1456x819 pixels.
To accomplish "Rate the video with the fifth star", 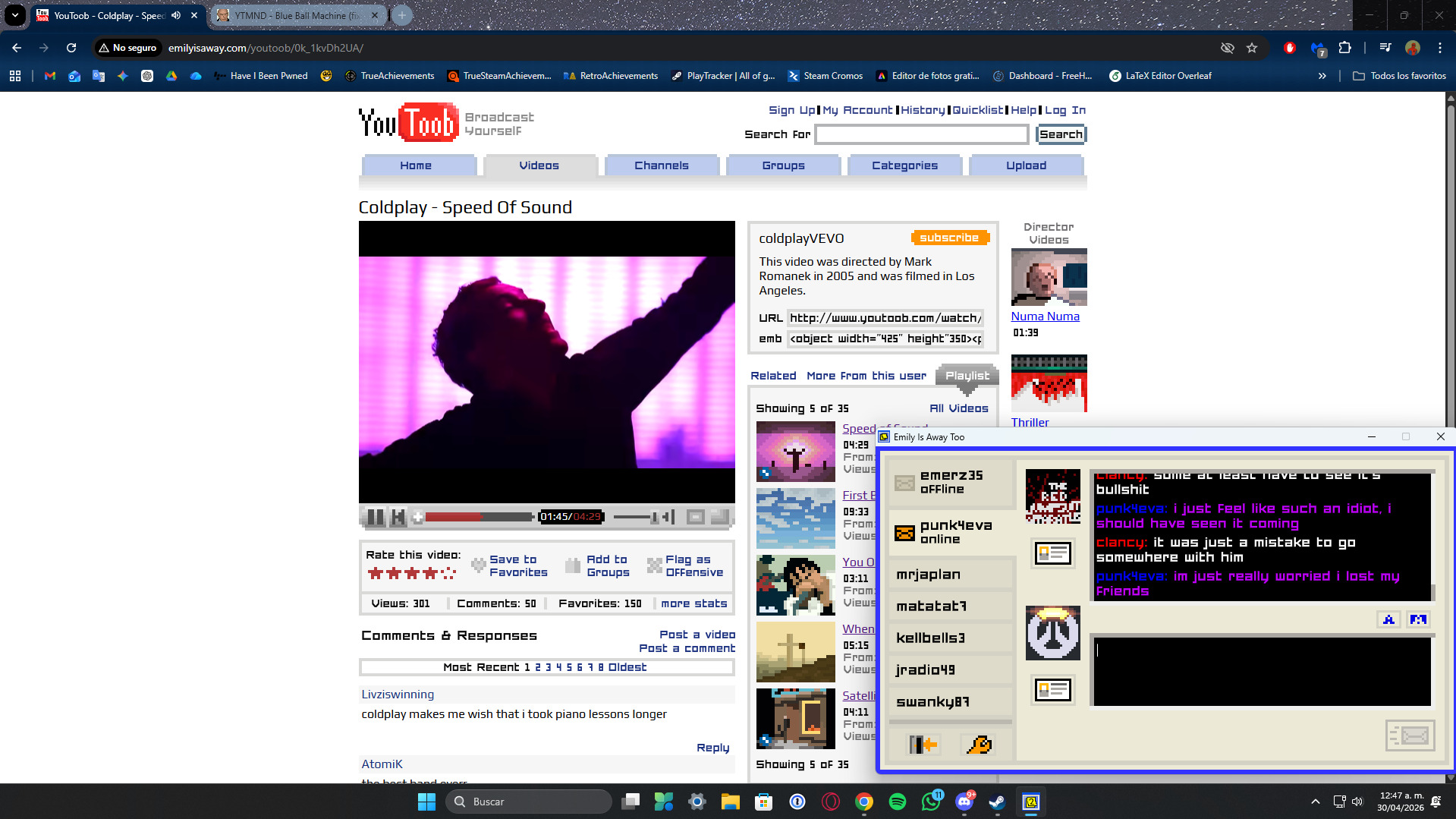I will point(448,573).
